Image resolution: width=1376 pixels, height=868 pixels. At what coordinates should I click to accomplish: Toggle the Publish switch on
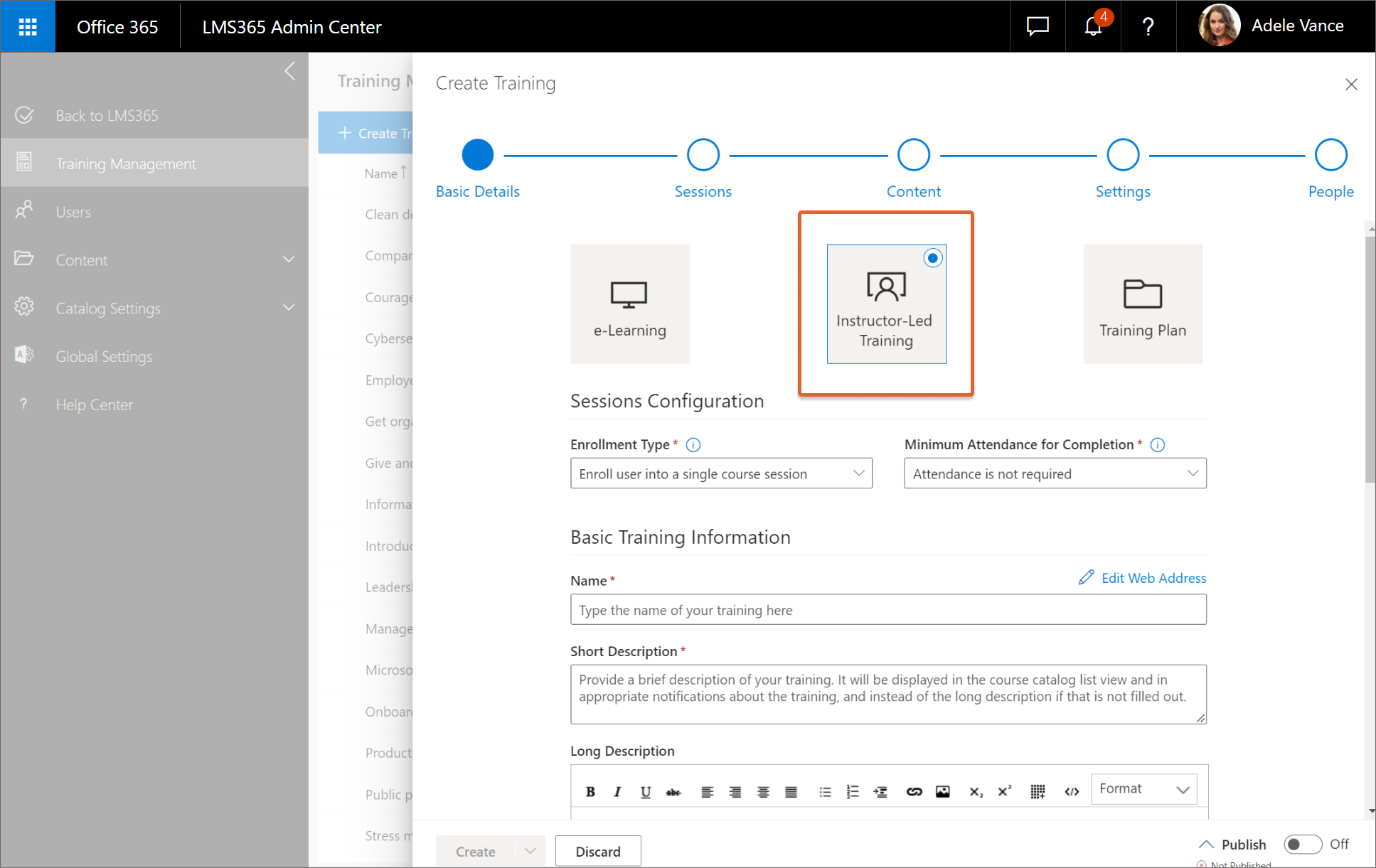pos(1302,844)
